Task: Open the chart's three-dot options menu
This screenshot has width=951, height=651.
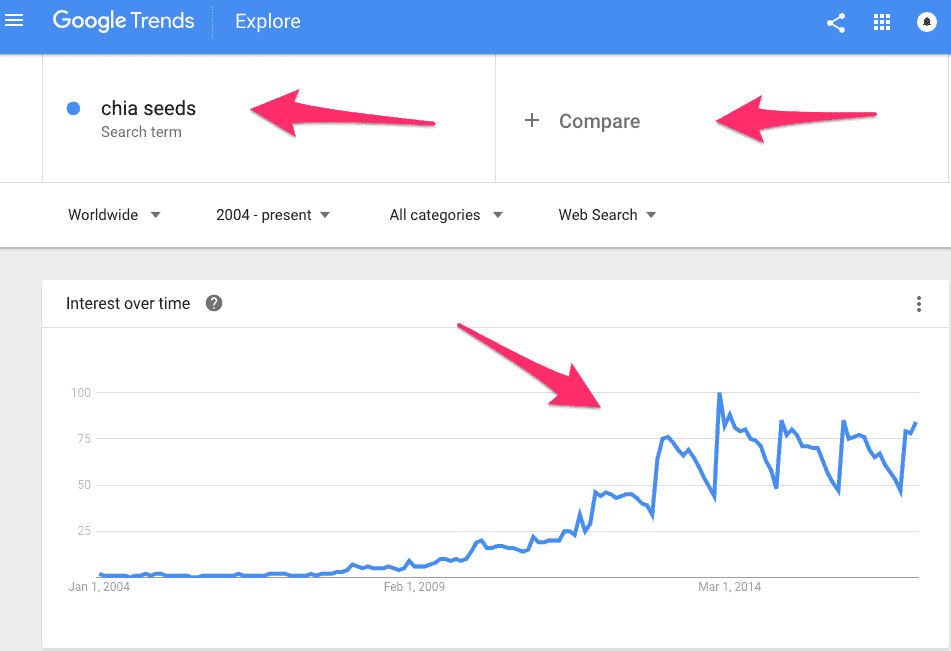Action: pos(919,304)
